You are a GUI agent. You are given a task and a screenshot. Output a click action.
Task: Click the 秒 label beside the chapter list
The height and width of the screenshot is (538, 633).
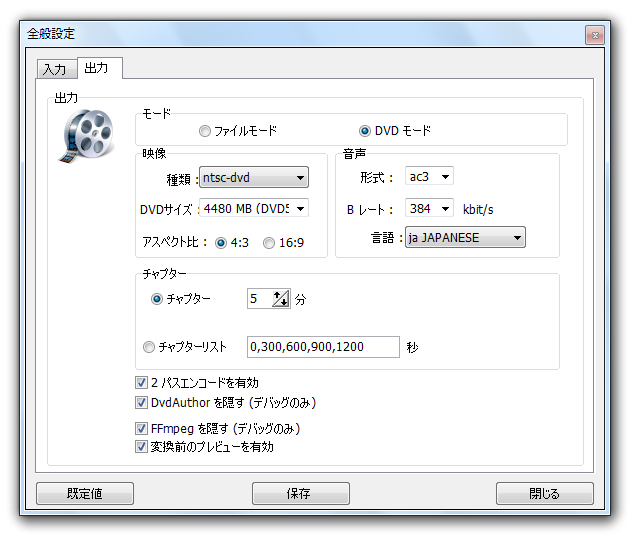(412, 348)
